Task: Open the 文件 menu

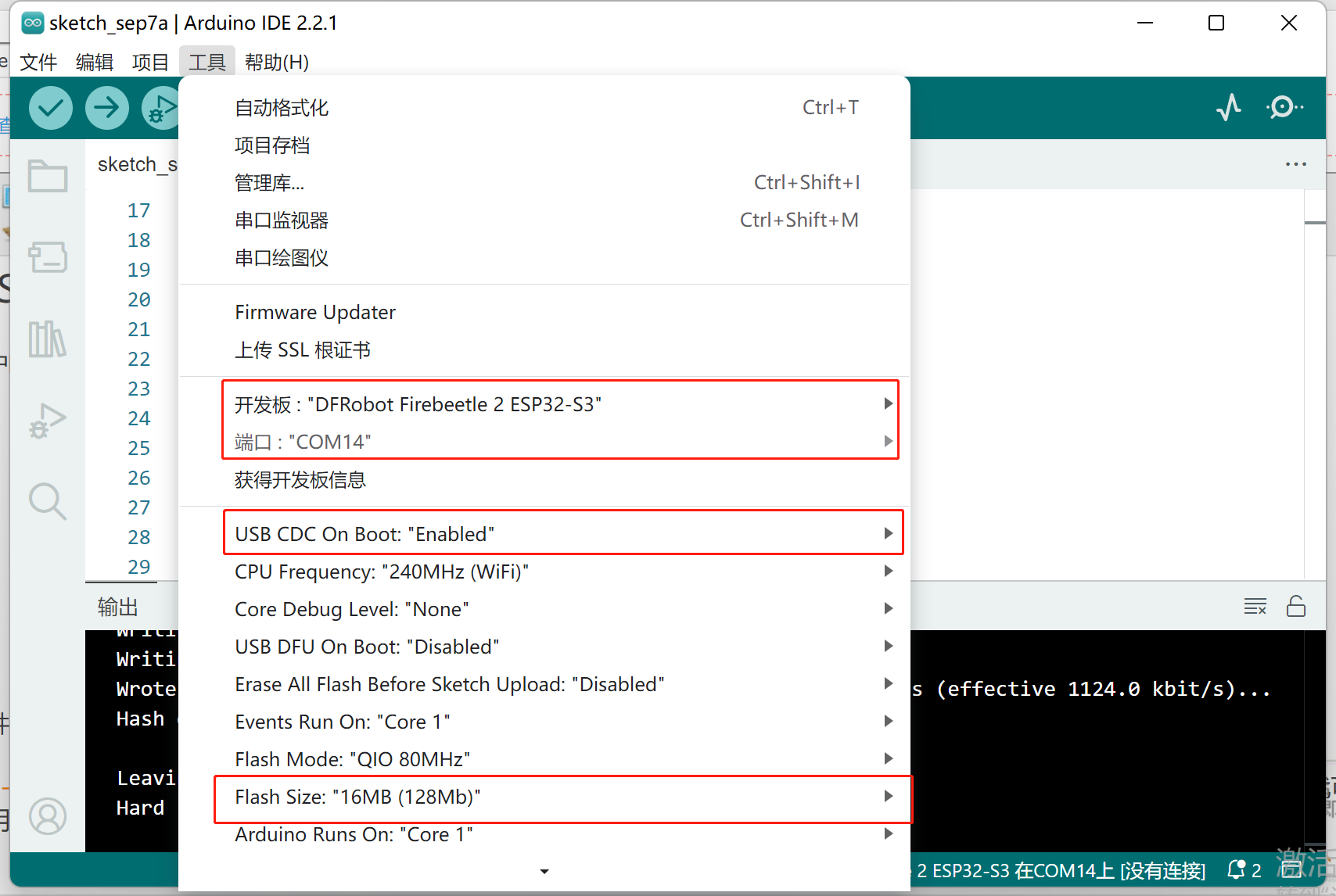Action: point(38,62)
